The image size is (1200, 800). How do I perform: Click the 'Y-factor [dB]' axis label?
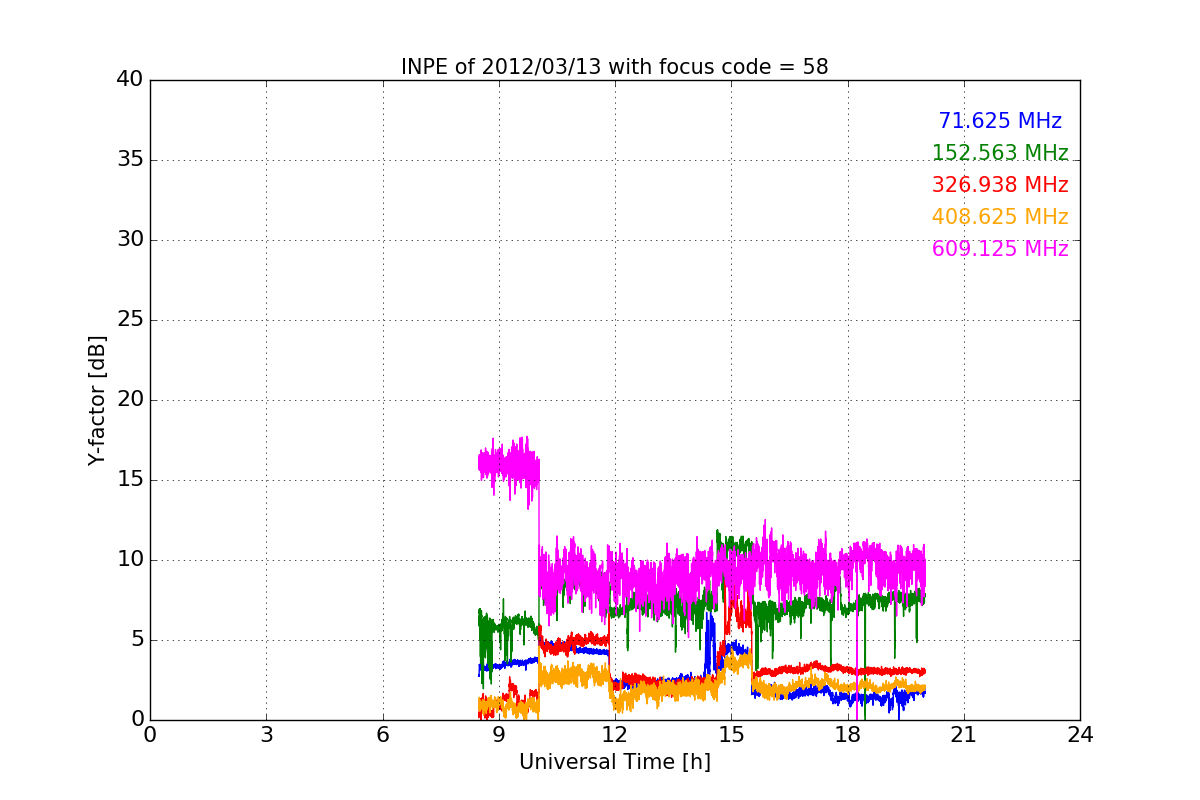(x=97, y=400)
